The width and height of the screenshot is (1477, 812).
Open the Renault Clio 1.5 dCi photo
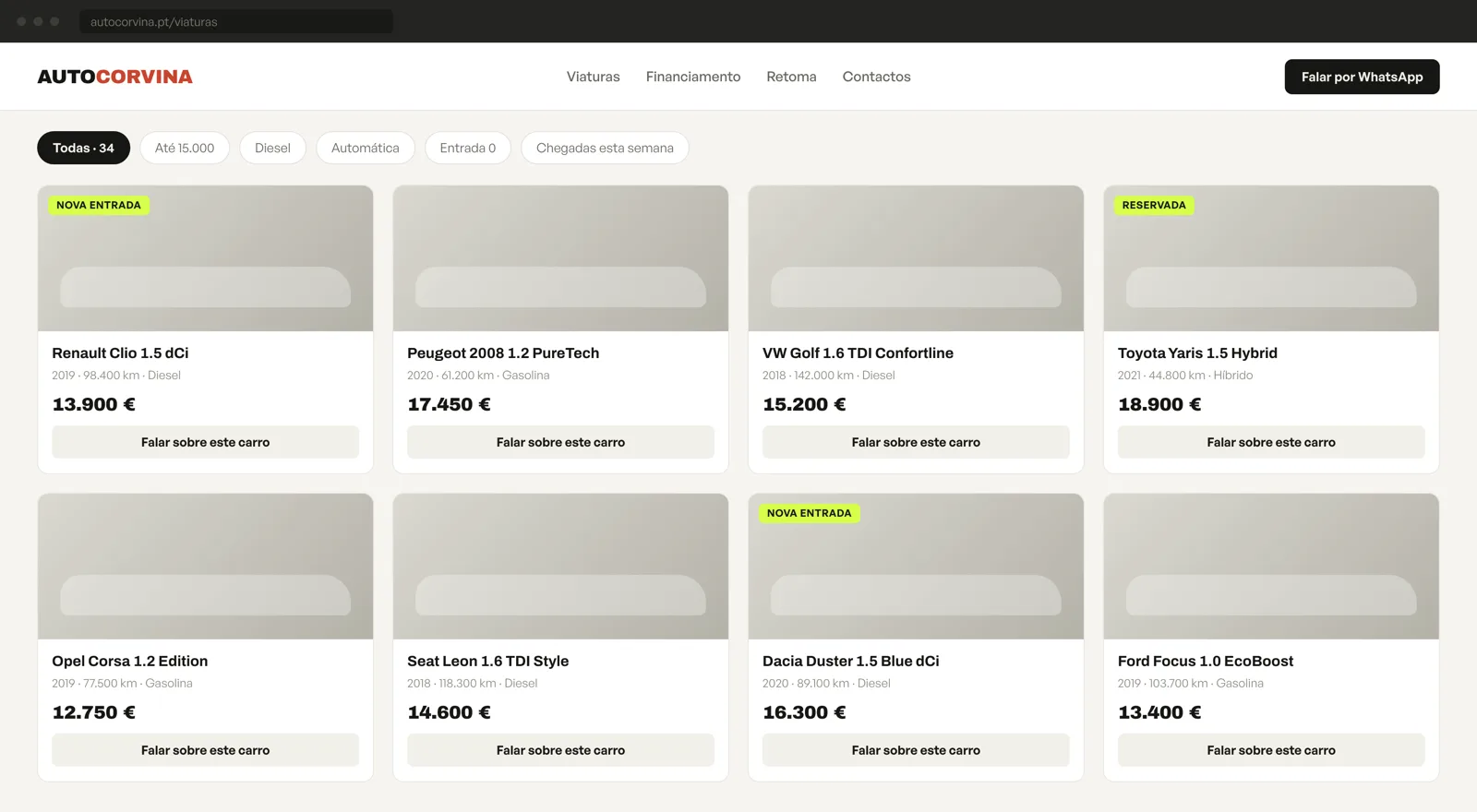(206, 258)
